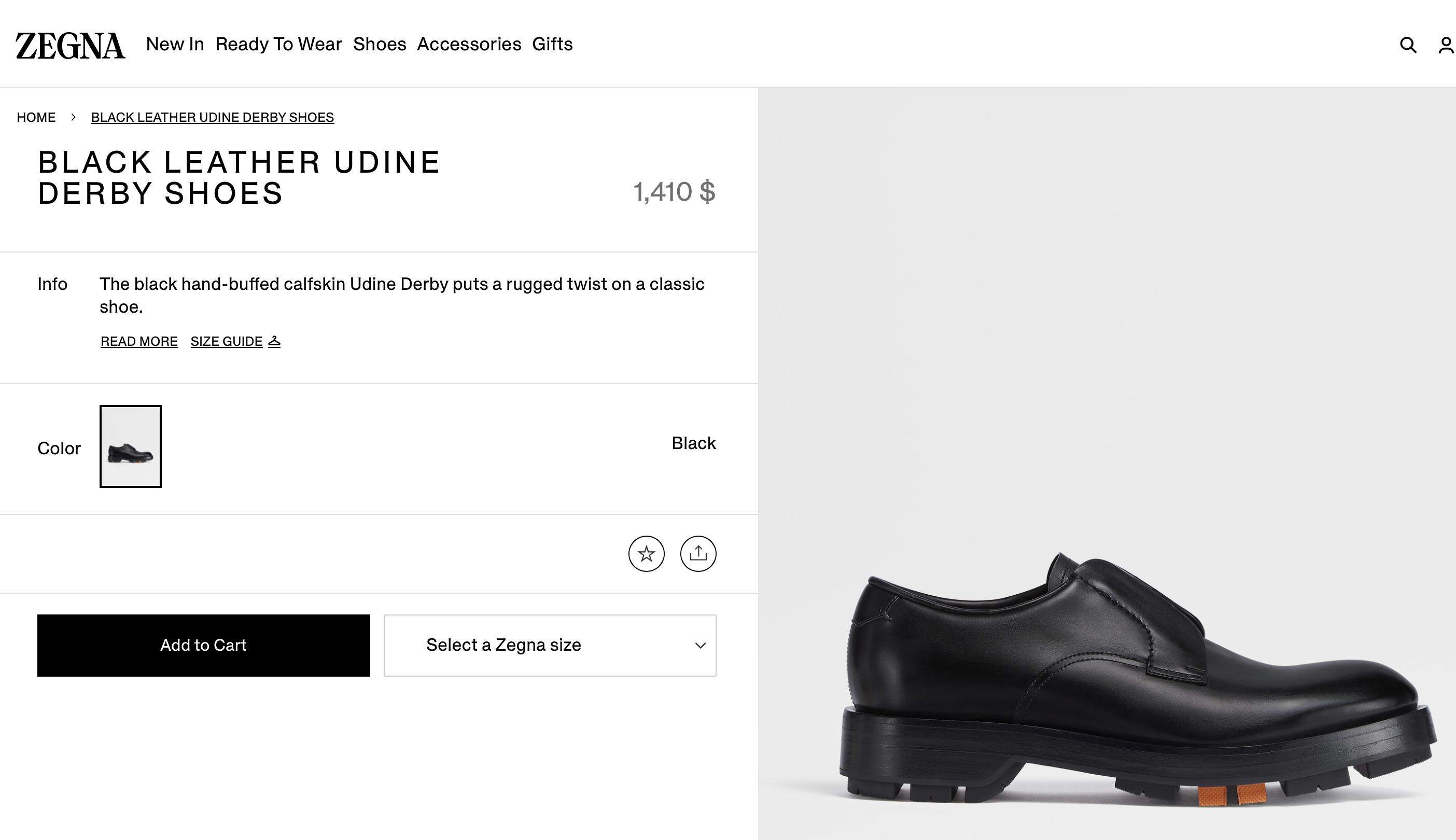The image size is (1456, 840).
Task: Open the Select a Zegna size dropdown
Action: click(x=549, y=645)
